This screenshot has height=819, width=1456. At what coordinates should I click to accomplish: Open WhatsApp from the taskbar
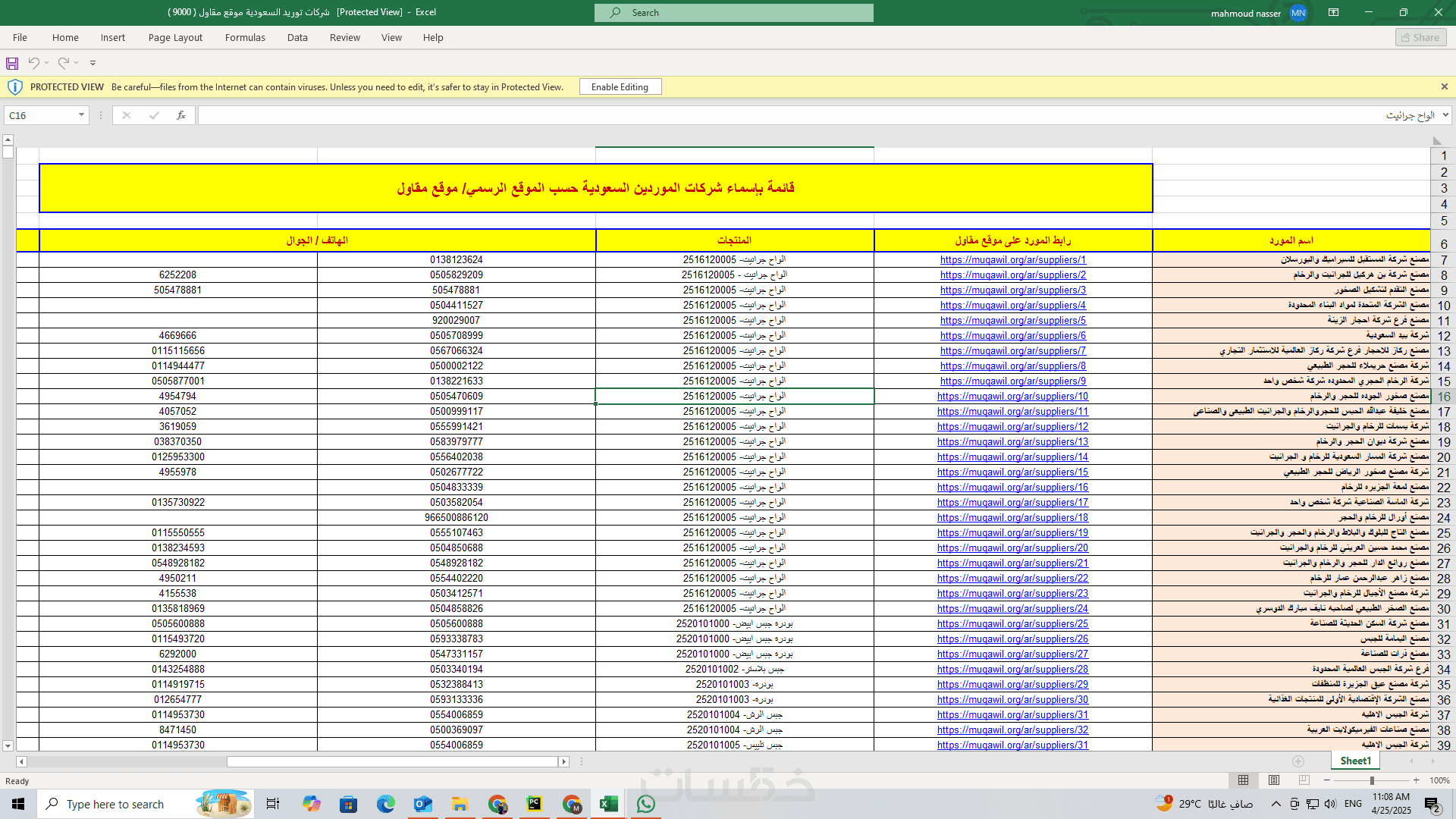point(646,804)
